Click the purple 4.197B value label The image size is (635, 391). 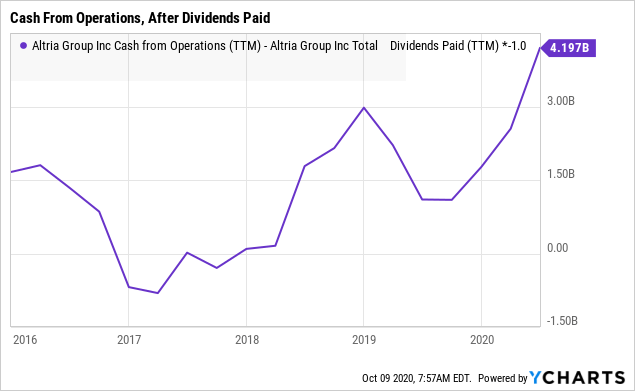click(569, 48)
